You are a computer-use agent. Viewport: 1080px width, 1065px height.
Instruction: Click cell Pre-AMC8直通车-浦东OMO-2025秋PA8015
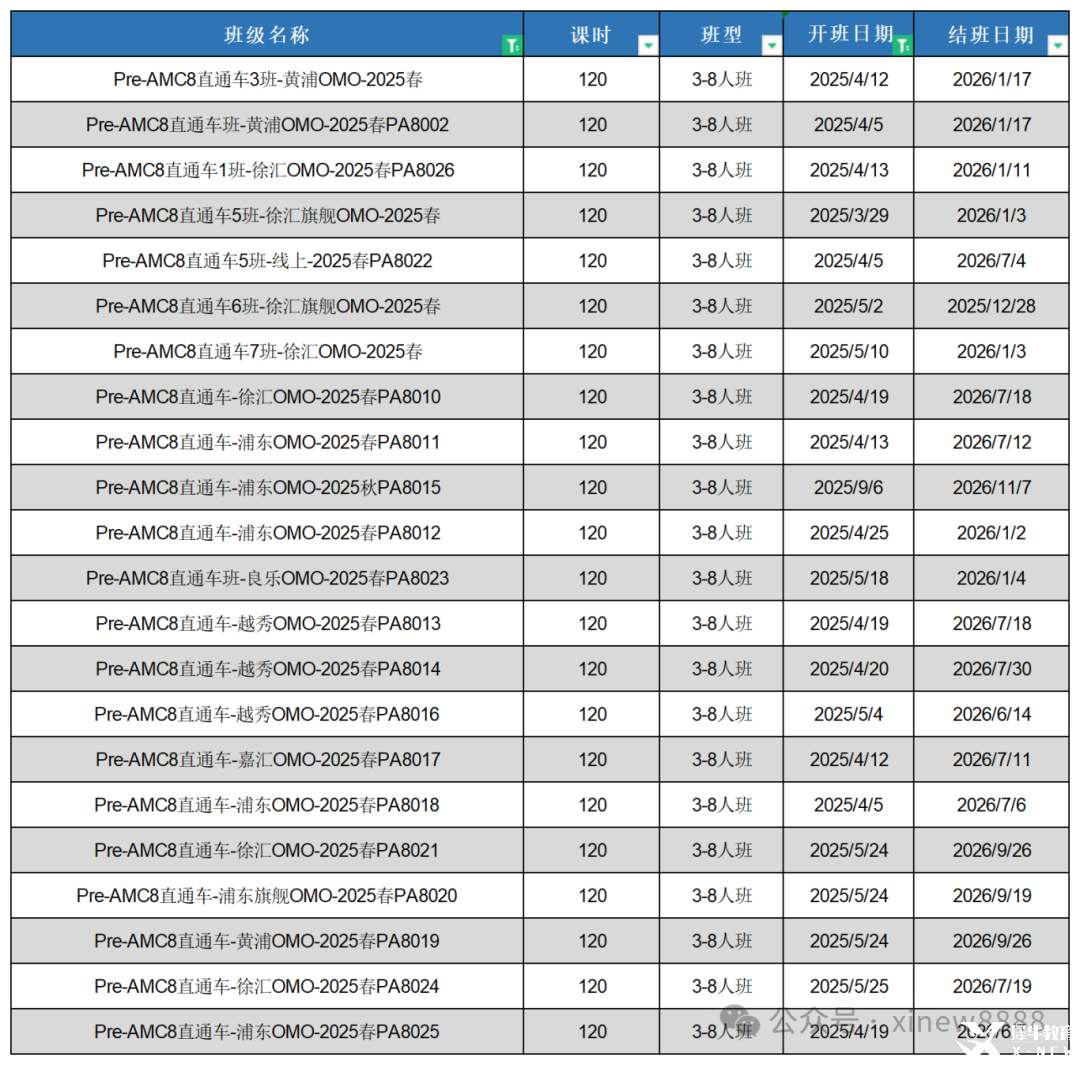(x=267, y=488)
